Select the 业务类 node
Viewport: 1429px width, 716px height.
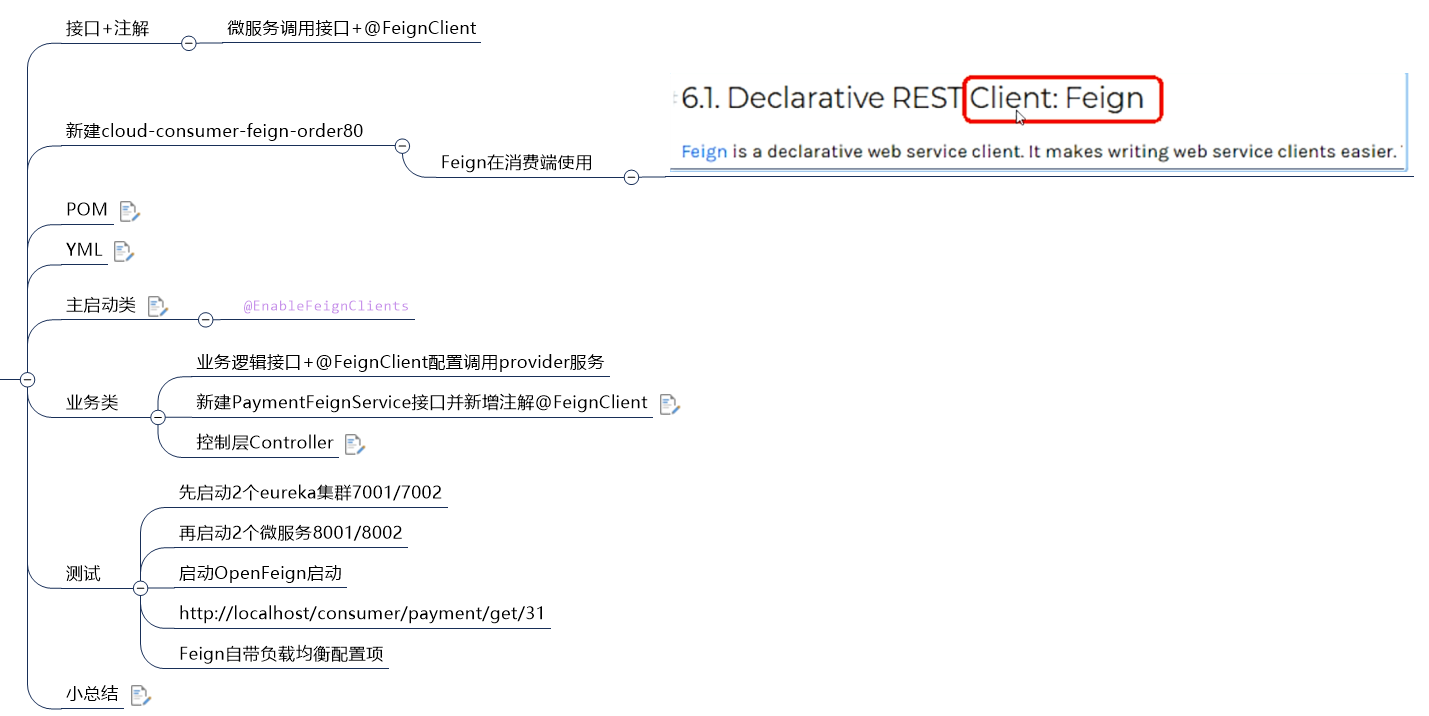[x=92, y=402]
